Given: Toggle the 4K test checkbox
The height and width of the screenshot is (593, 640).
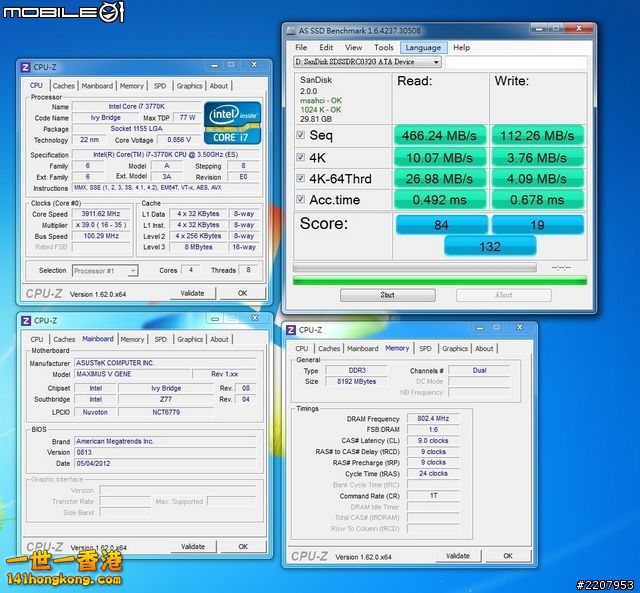Looking at the screenshot, I should click(x=301, y=157).
